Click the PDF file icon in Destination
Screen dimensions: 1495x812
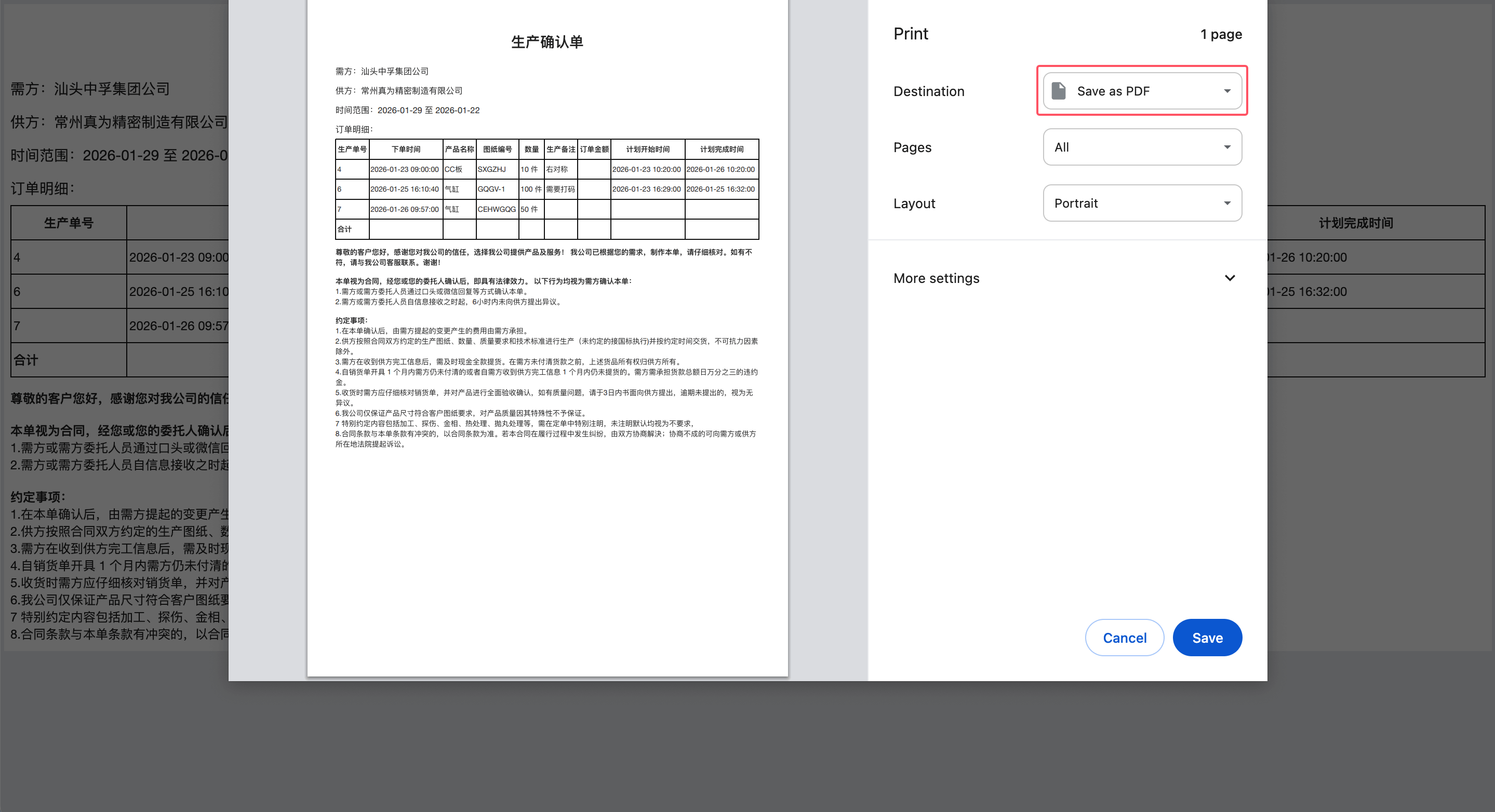(x=1059, y=91)
